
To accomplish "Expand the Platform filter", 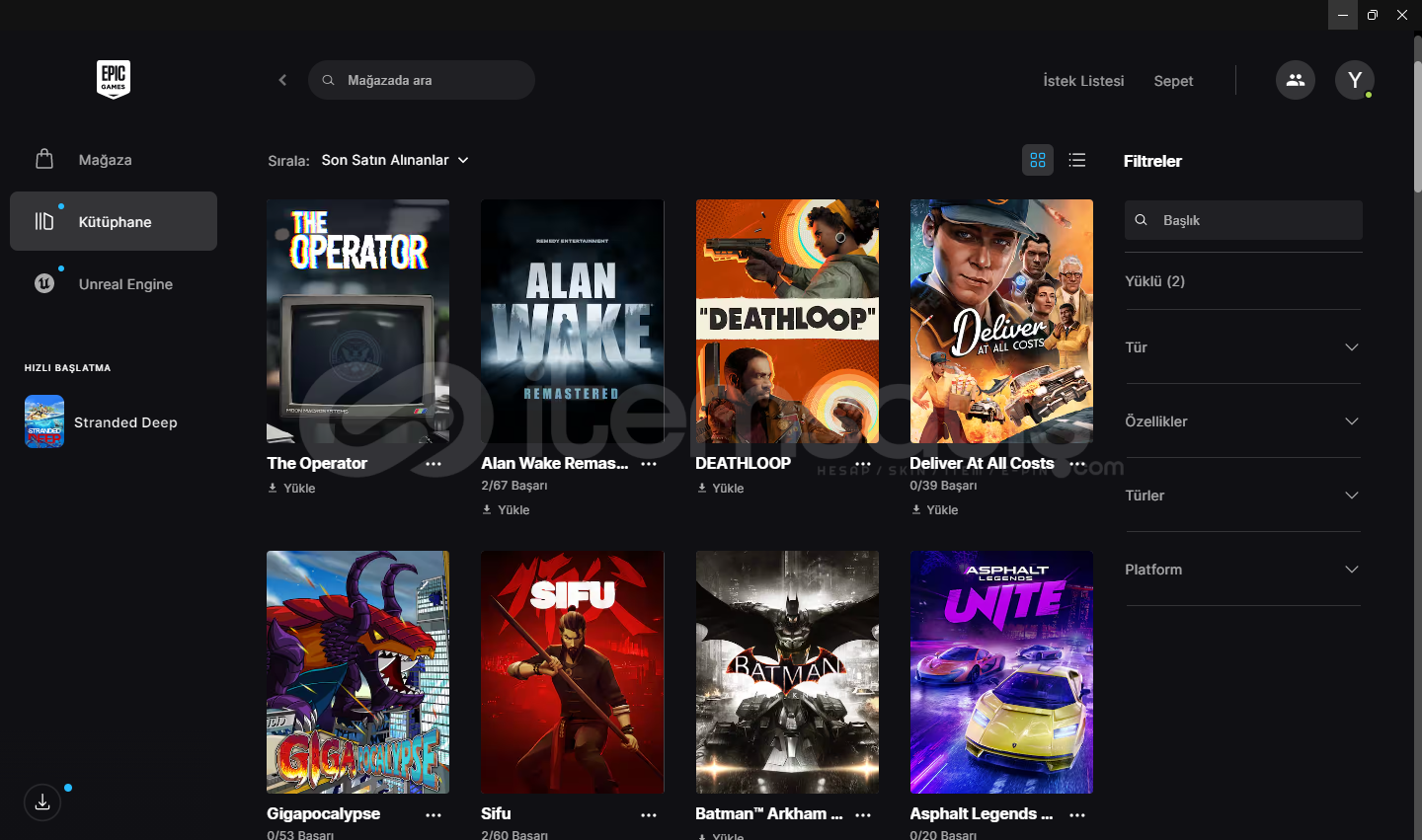I will pos(1243,569).
